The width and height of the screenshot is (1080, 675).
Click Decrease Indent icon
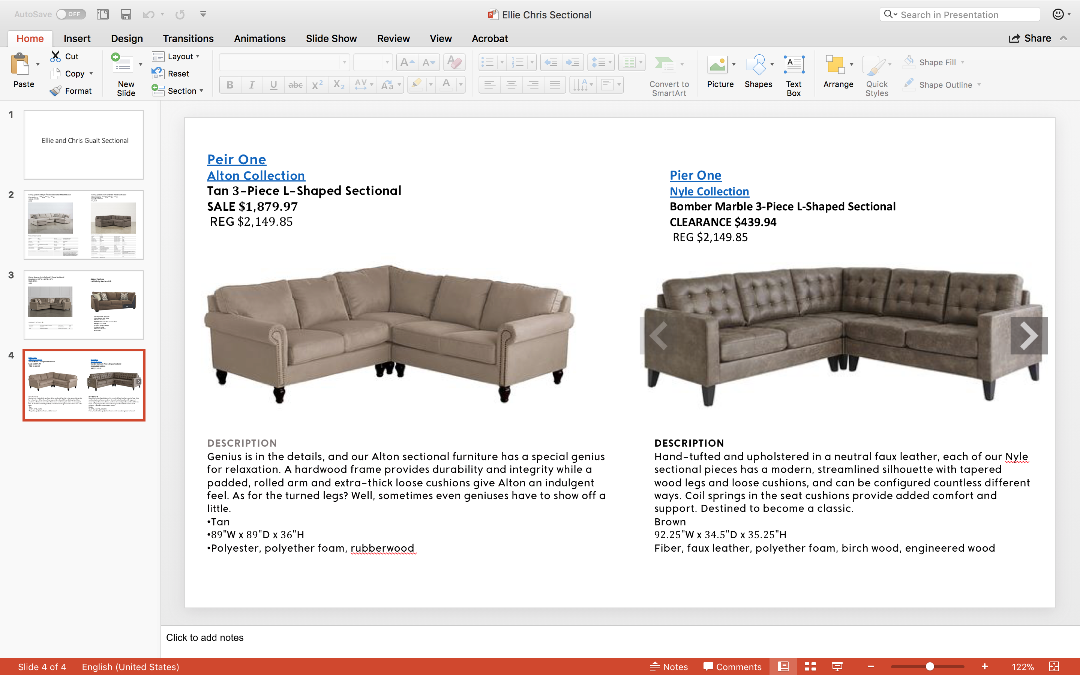tap(551, 62)
